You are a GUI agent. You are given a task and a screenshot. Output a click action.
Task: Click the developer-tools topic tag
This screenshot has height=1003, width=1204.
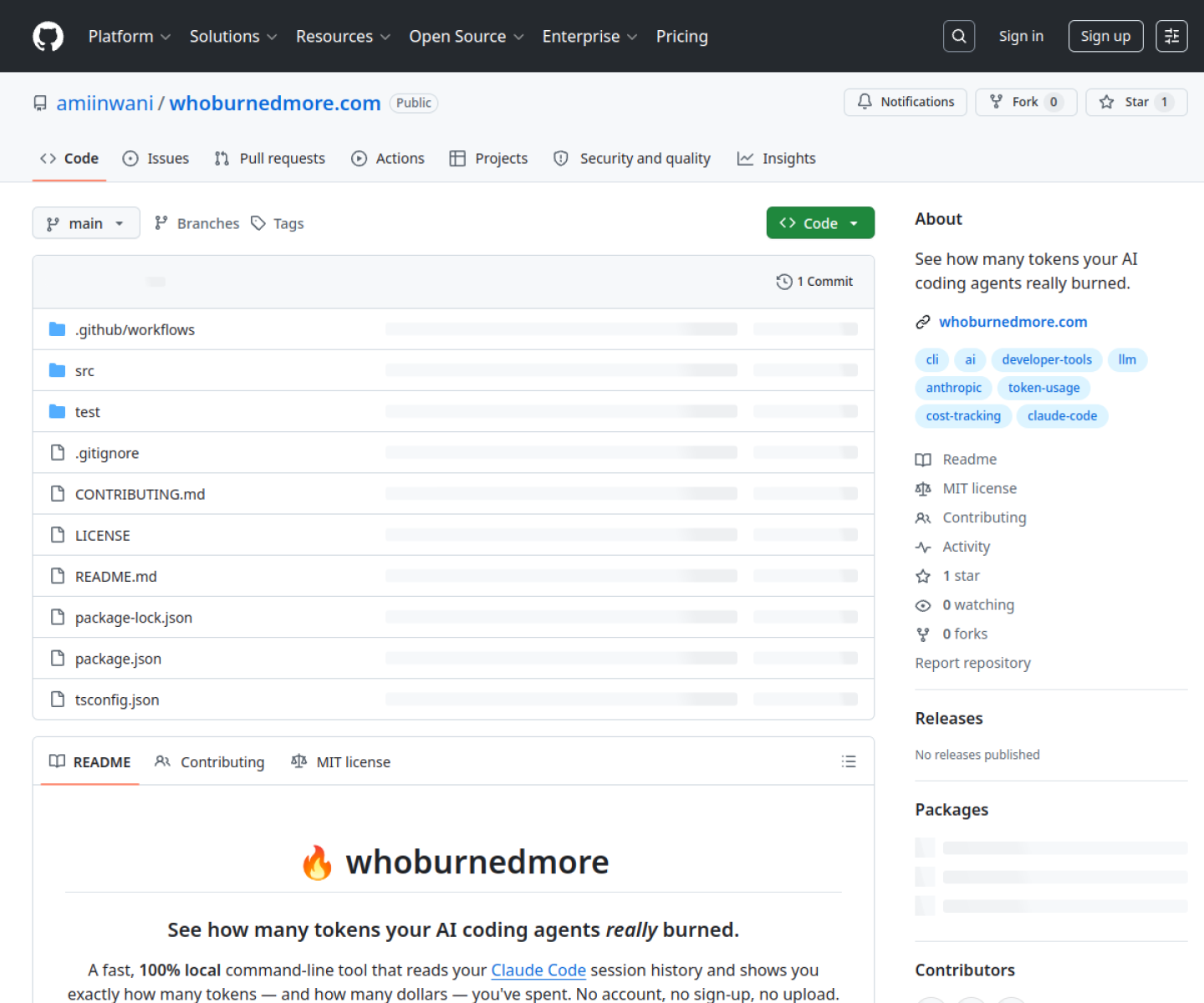[x=1047, y=359]
